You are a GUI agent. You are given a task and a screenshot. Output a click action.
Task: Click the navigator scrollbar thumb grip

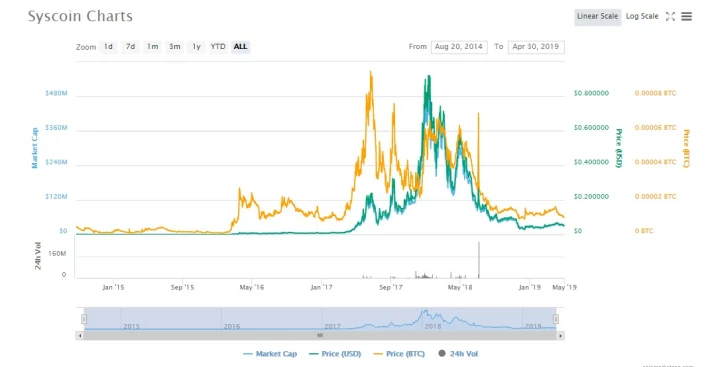320,336
